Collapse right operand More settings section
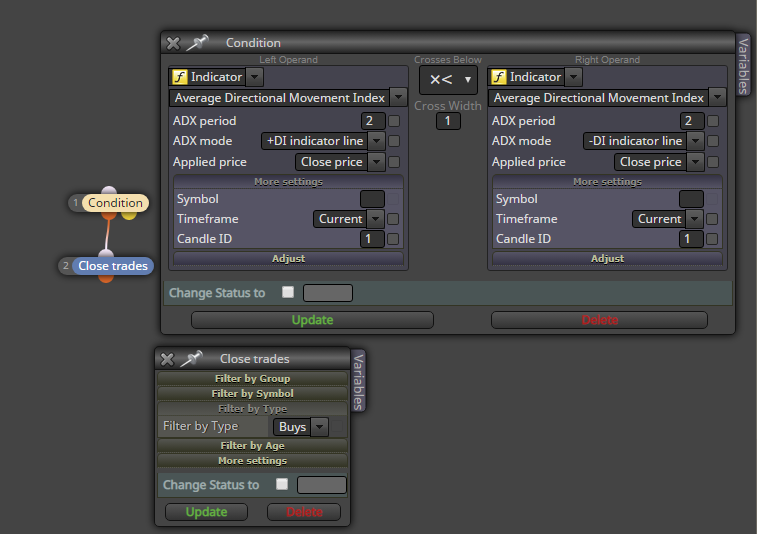 [x=607, y=182]
